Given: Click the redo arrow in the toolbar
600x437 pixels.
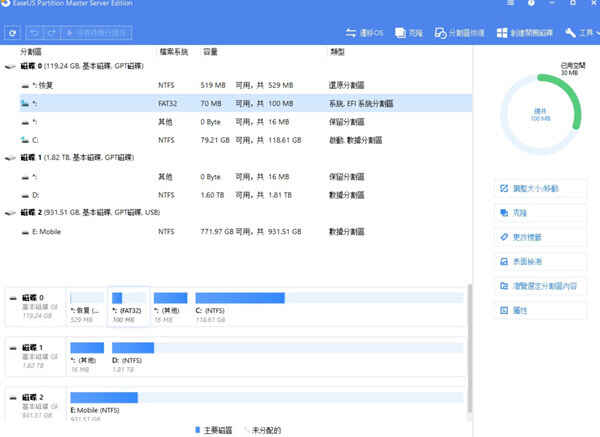Looking at the screenshot, I should pyautogui.click(x=51, y=33).
